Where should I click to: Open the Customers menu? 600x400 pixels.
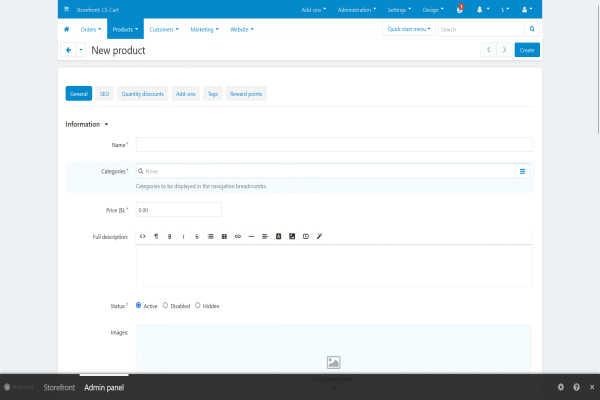click(164, 29)
